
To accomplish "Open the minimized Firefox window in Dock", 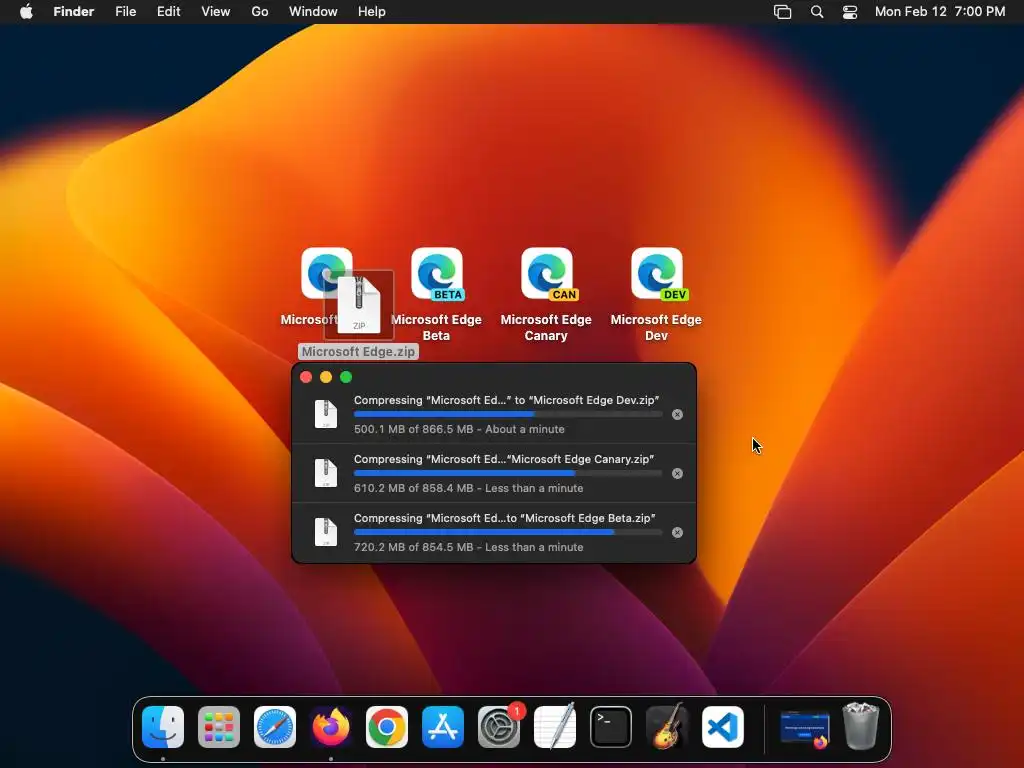I will pos(805,728).
